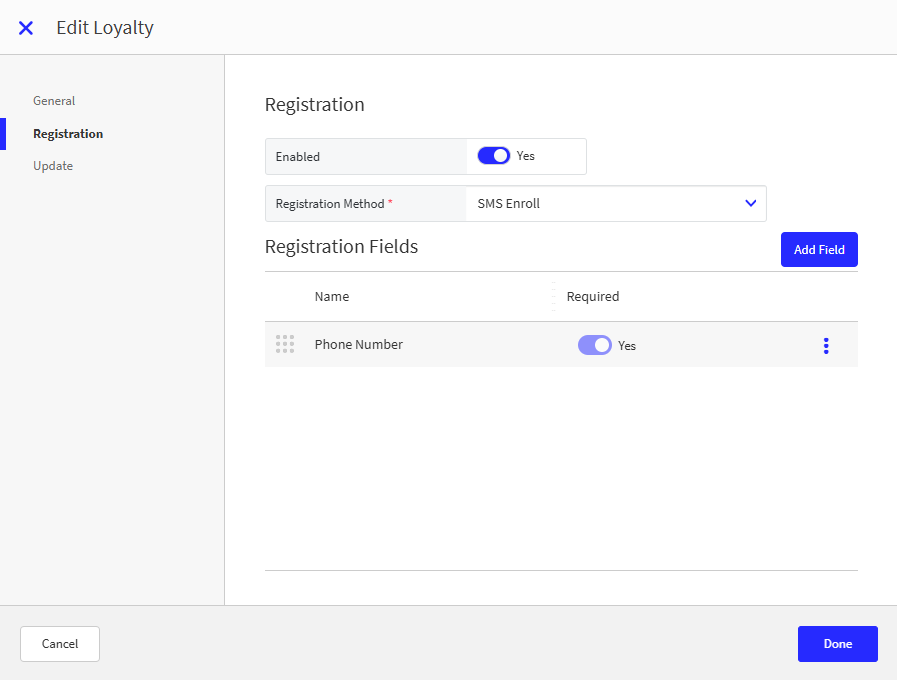Switch to the General section
This screenshot has width=897, height=680.
pyautogui.click(x=53, y=100)
